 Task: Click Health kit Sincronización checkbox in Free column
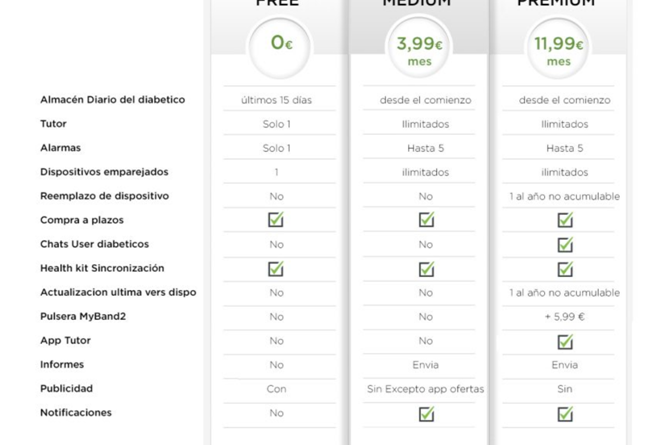pos(276,268)
